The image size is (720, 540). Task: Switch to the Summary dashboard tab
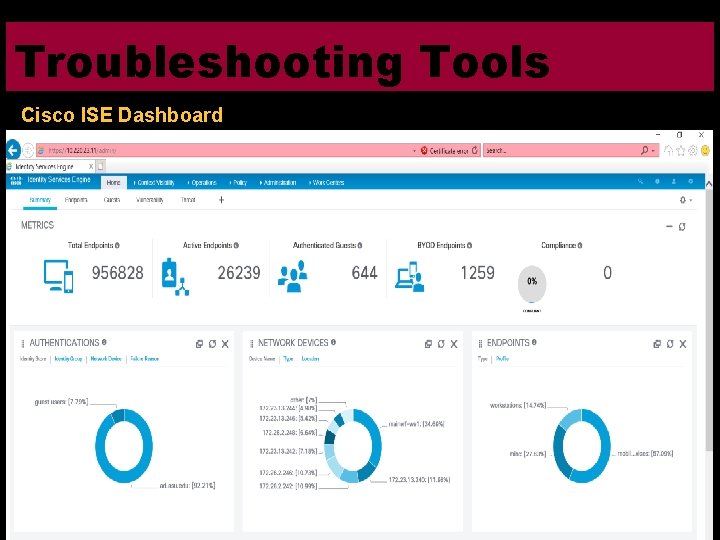click(x=40, y=200)
